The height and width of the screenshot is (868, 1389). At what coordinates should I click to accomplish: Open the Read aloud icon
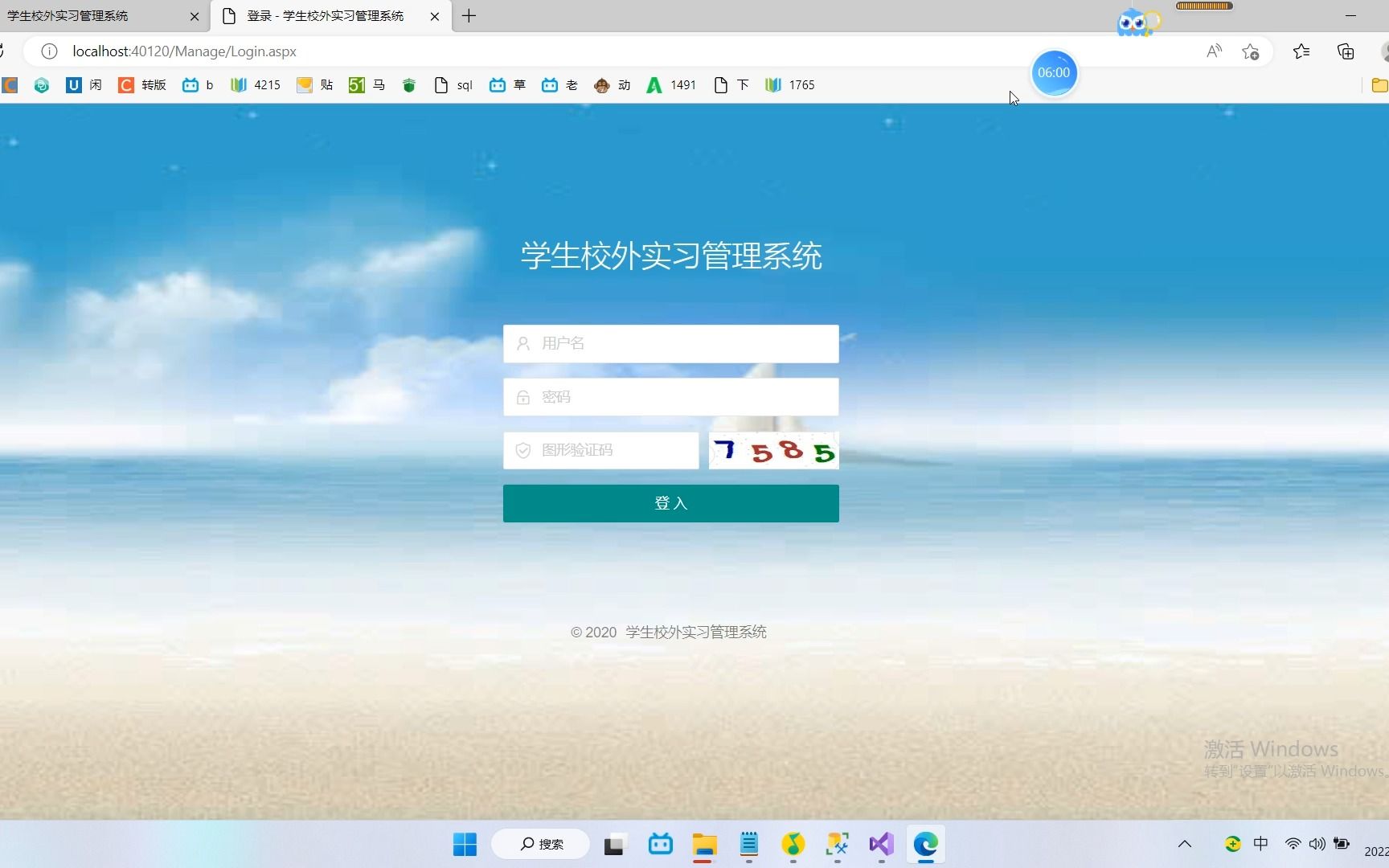(1214, 51)
